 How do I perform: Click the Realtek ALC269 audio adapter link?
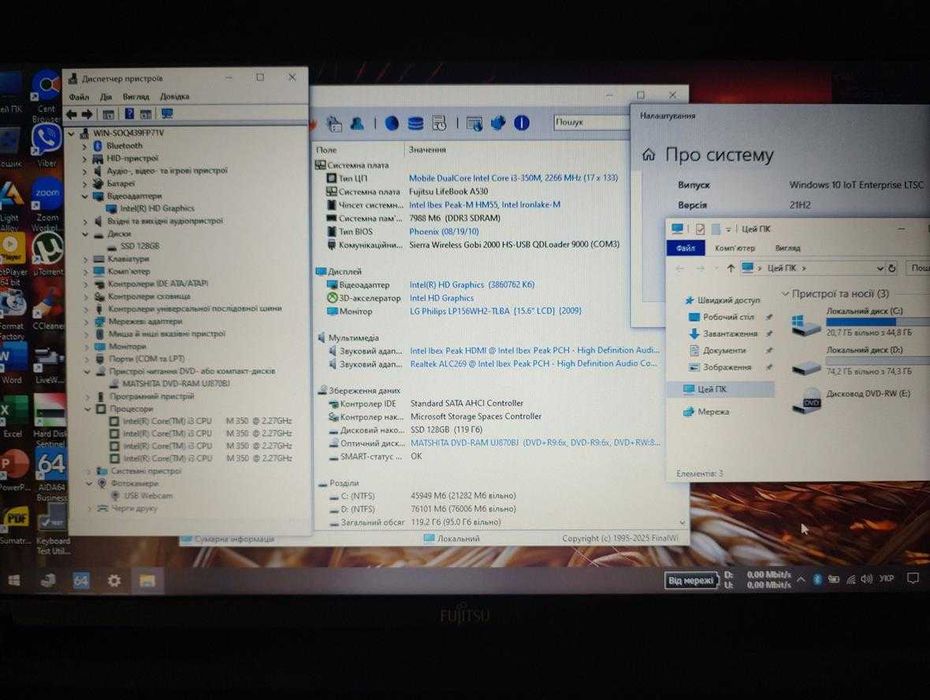[x=533, y=364]
